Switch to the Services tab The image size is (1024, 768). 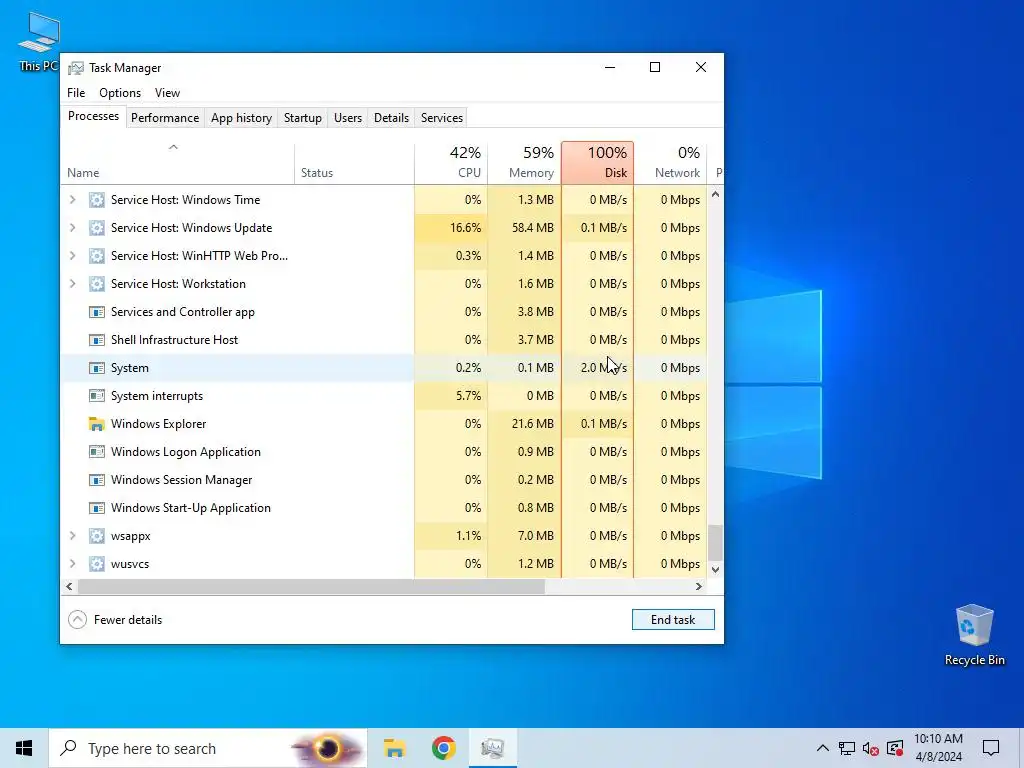pyautogui.click(x=441, y=118)
